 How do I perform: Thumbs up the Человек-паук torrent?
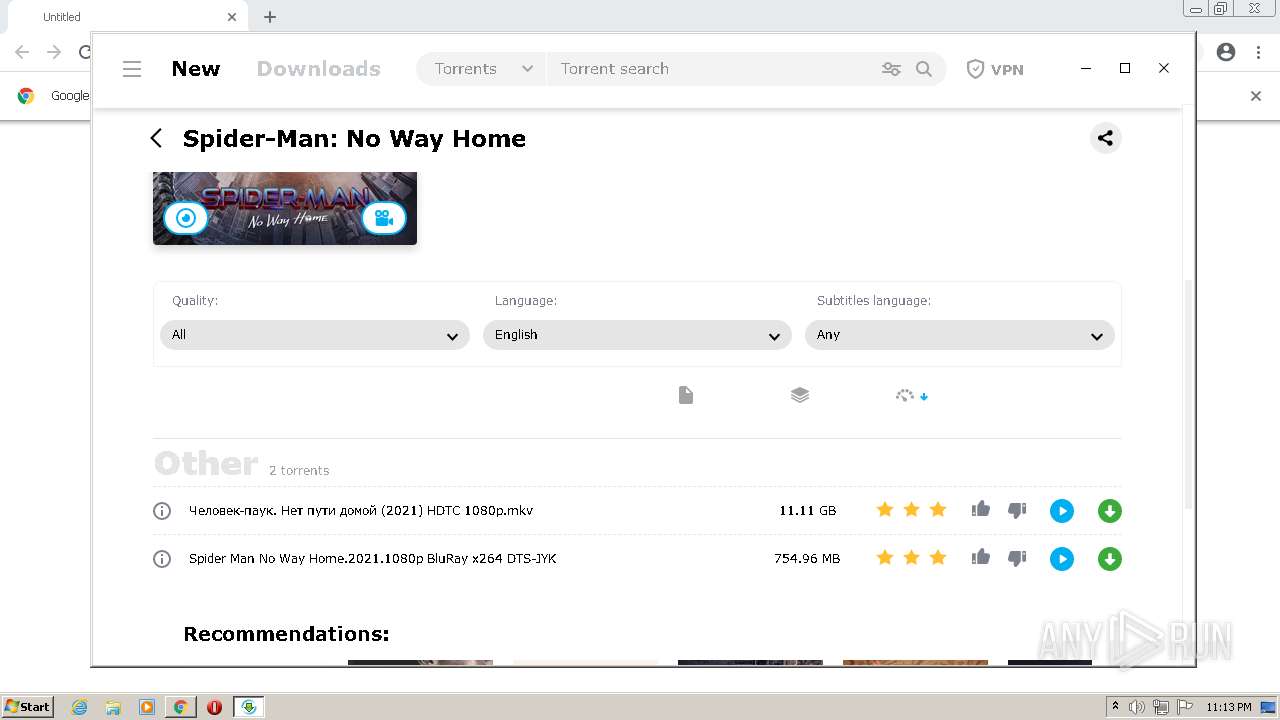pyautogui.click(x=980, y=510)
